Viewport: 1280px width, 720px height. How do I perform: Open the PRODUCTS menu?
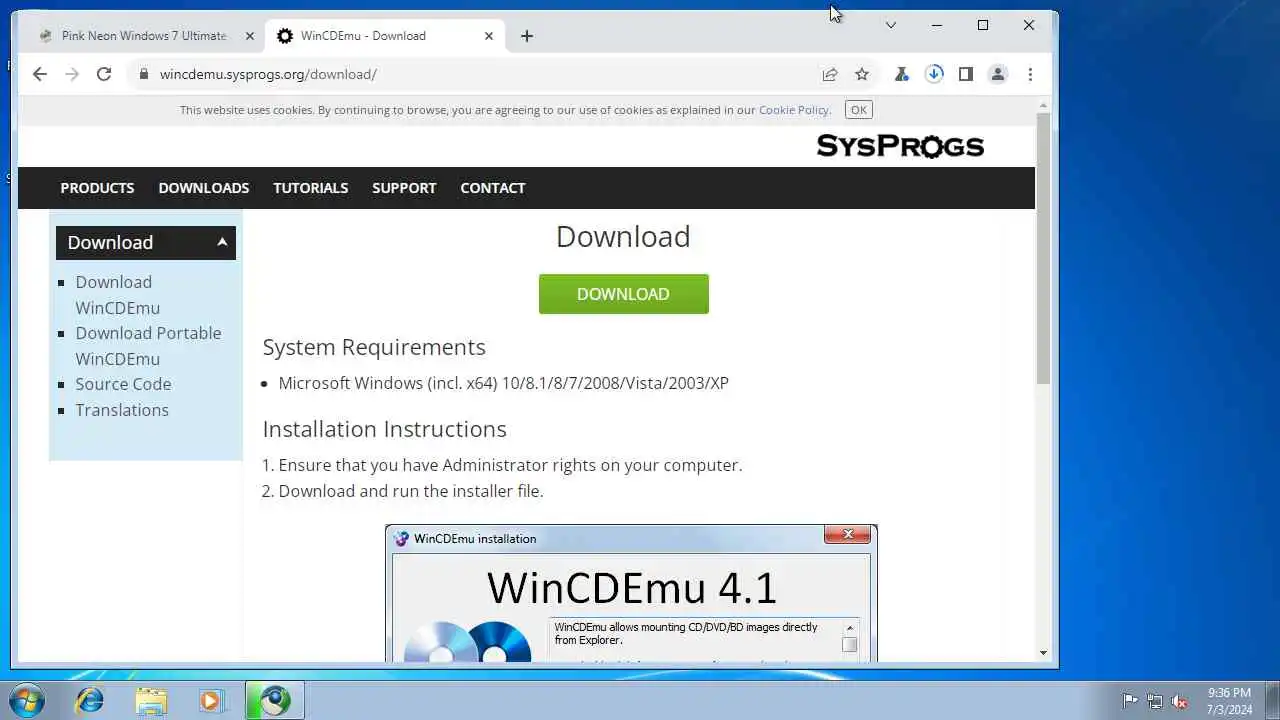click(x=97, y=188)
